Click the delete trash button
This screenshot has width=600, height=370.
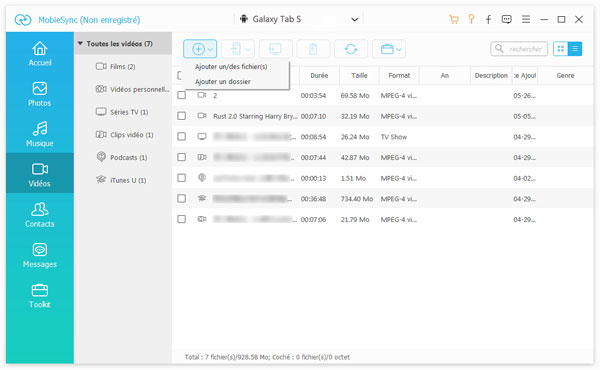click(313, 49)
